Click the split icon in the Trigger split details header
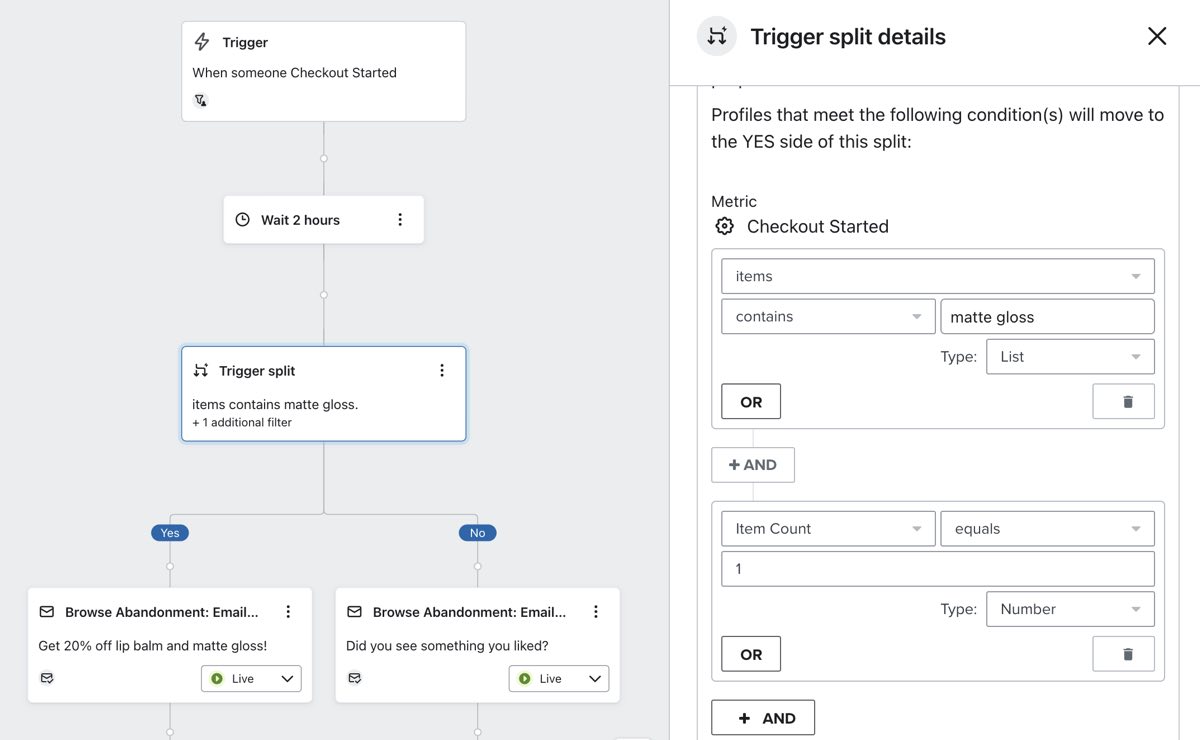 pyautogui.click(x=715, y=34)
